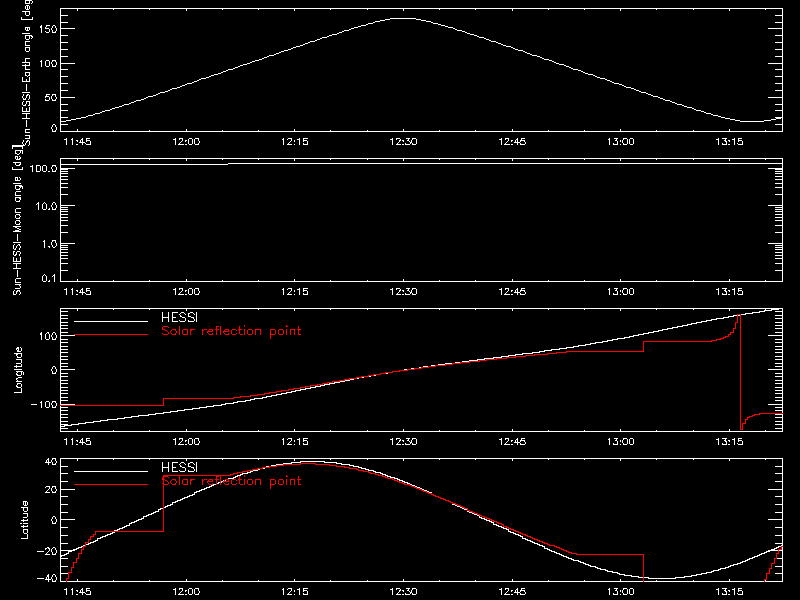Select 12:45 time label under Moon angle plot
The height and width of the screenshot is (600, 800).
tap(512, 291)
